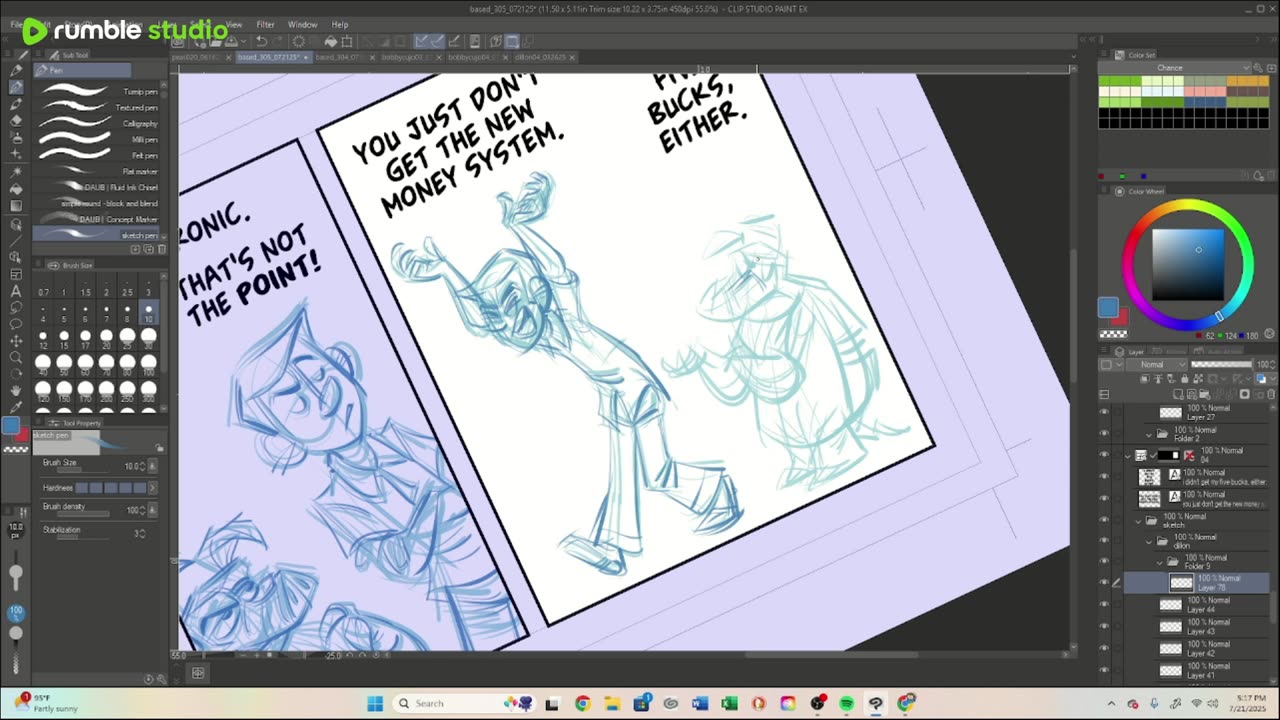Choose the Felt pen sub tool

pyautogui.click(x=98, y=155)
